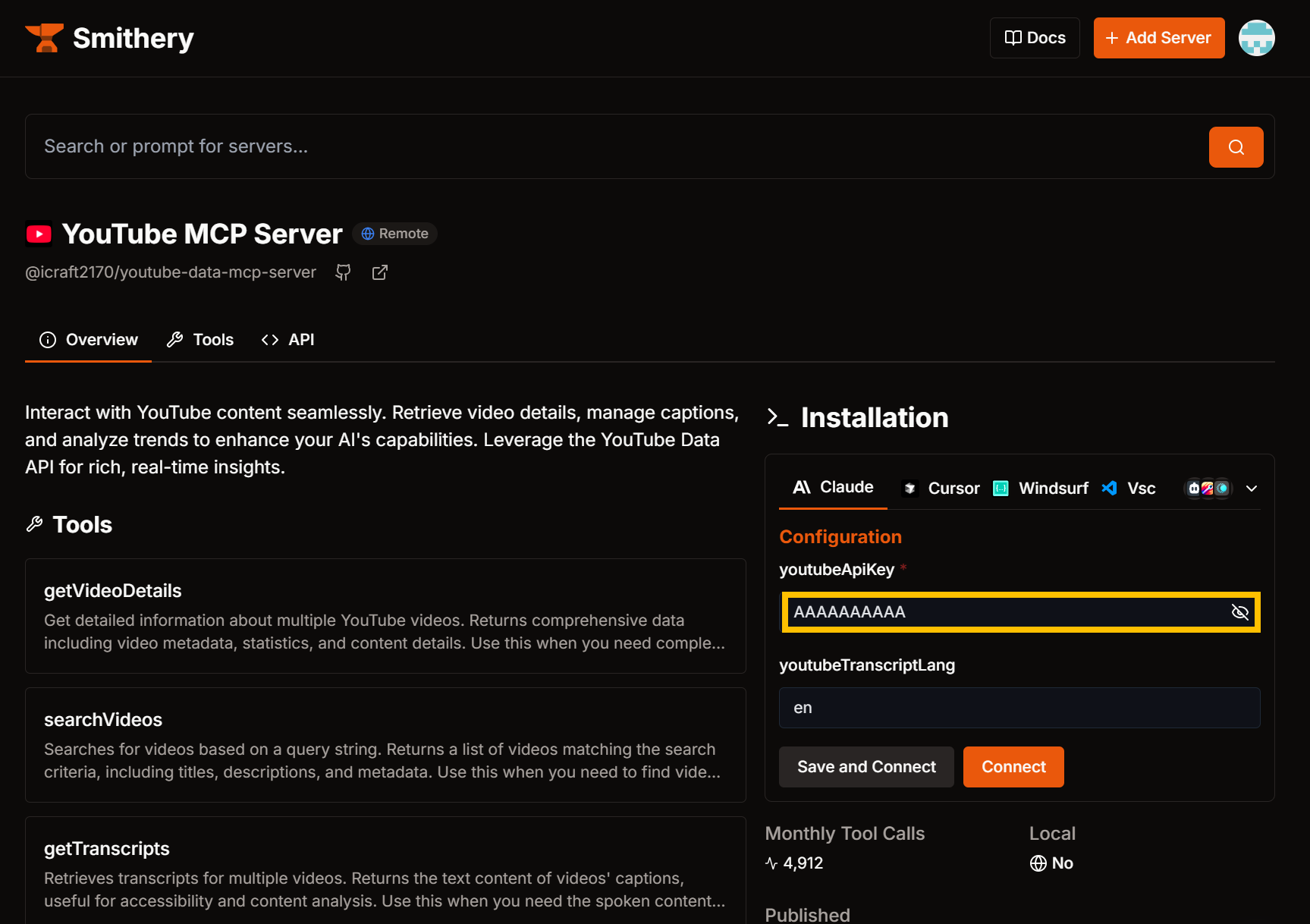Open the getVideoDetails tool card
Screen dimensions: 1310x924
(385, 616)
